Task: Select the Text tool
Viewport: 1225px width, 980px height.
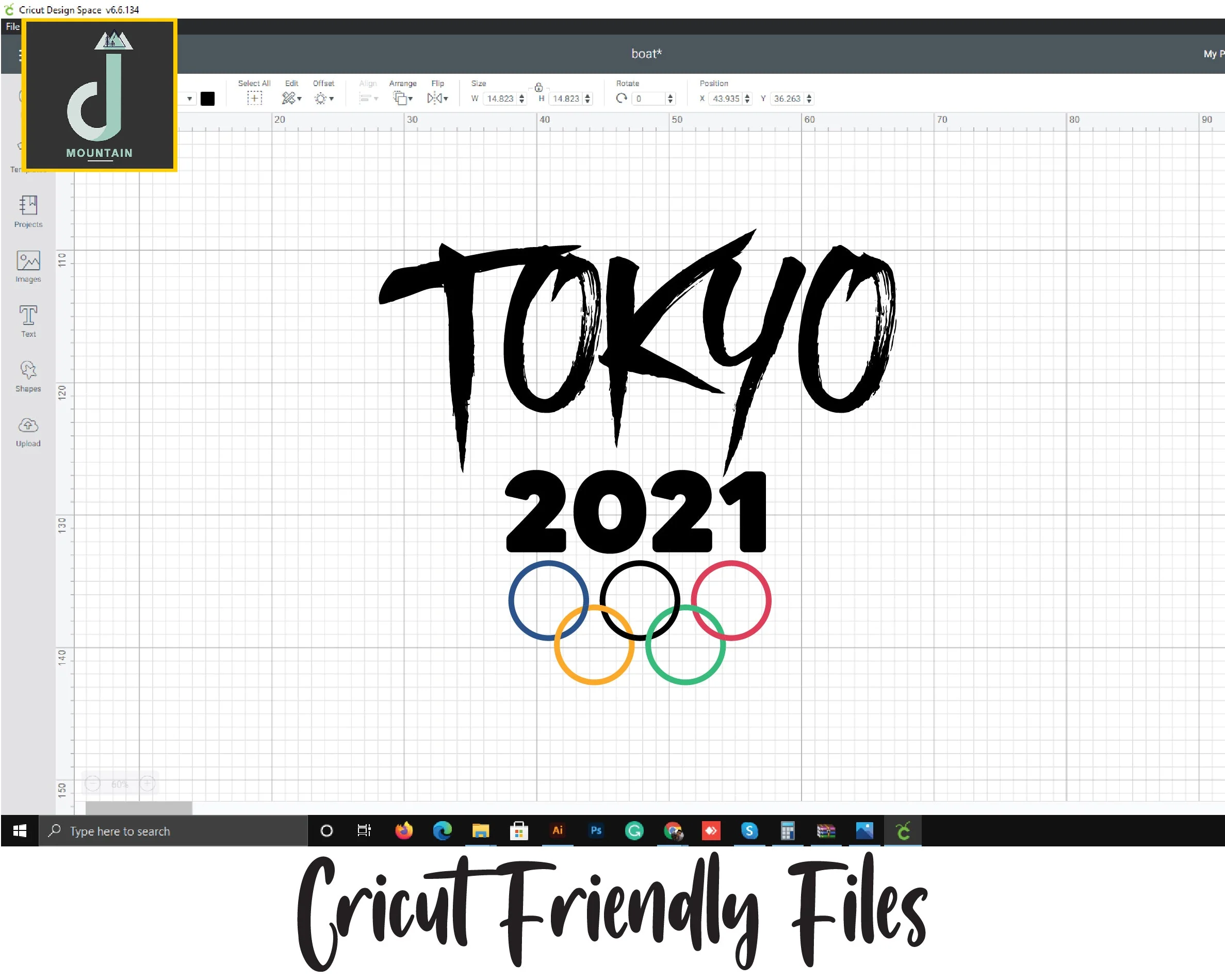Action: click(28, 321)
